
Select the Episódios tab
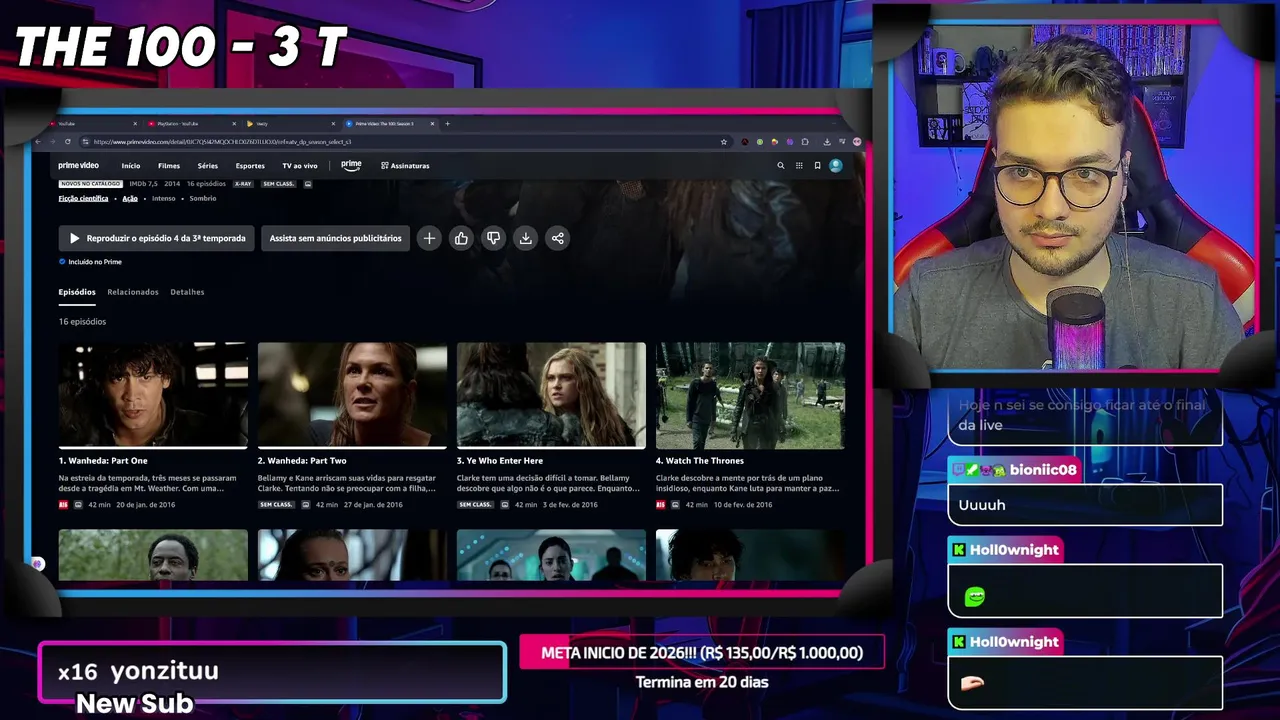77,292
